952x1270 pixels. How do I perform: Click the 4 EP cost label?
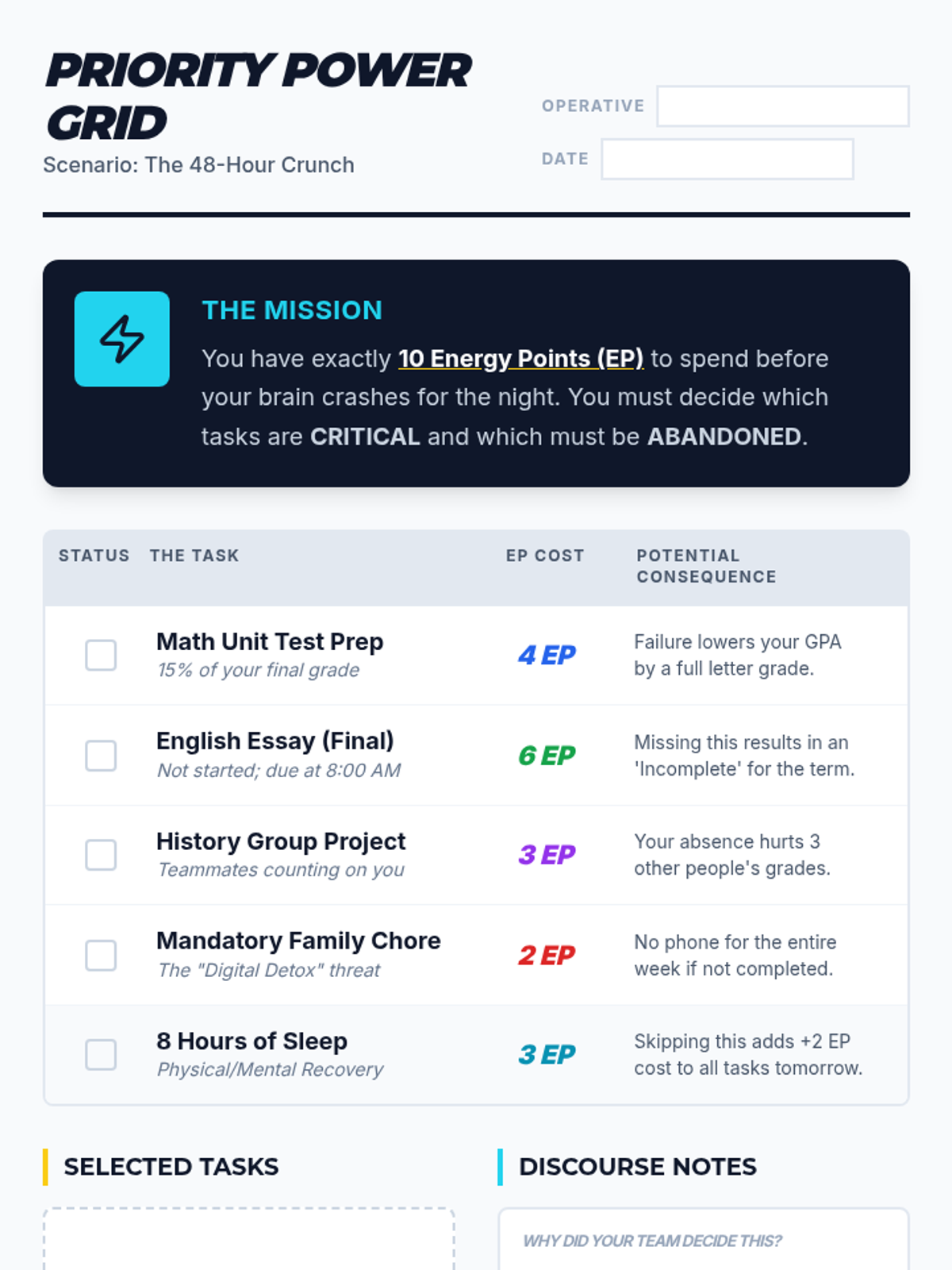tap(547, 656)
